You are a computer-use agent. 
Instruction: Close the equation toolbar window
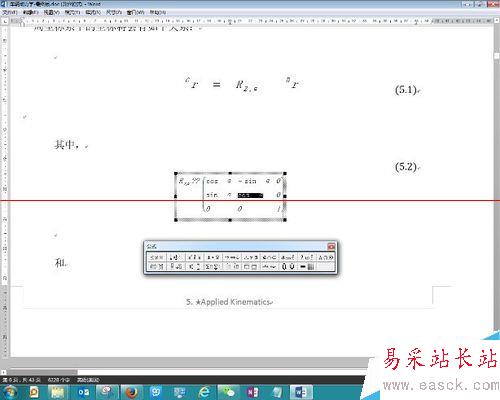point(331,246)
